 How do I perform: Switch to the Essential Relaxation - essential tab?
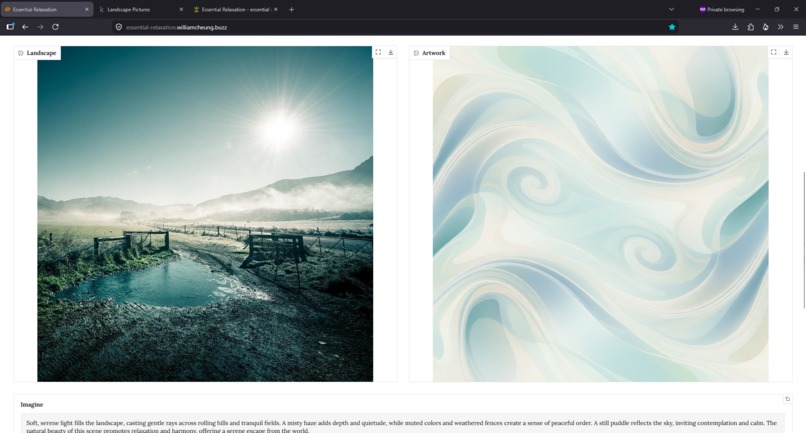click(235, 9)
